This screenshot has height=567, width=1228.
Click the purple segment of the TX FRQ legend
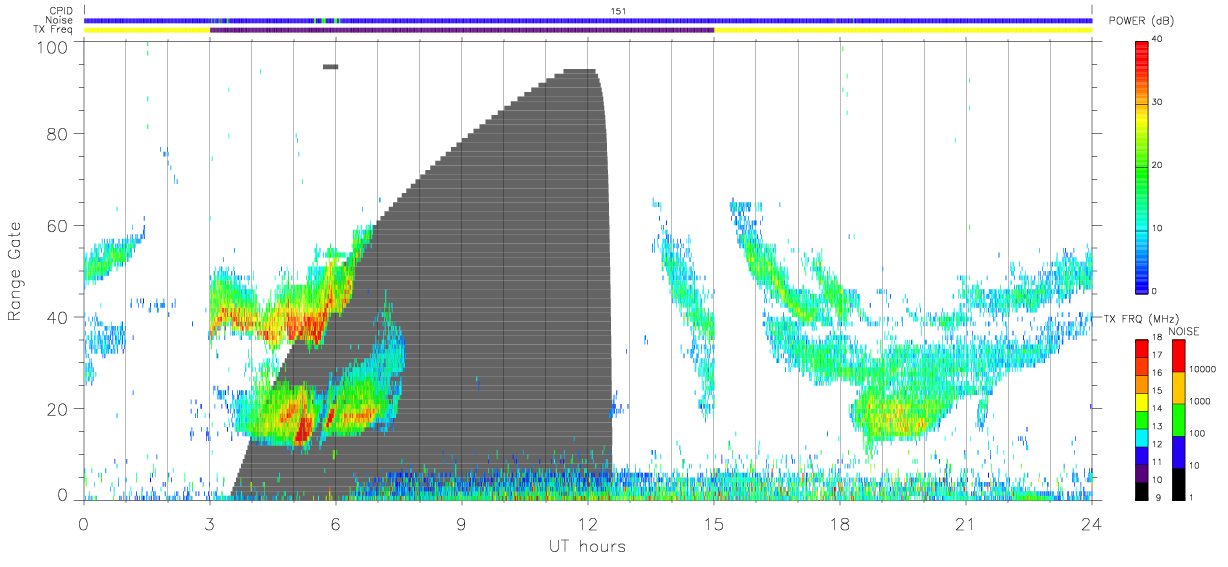click(1143, 471)
